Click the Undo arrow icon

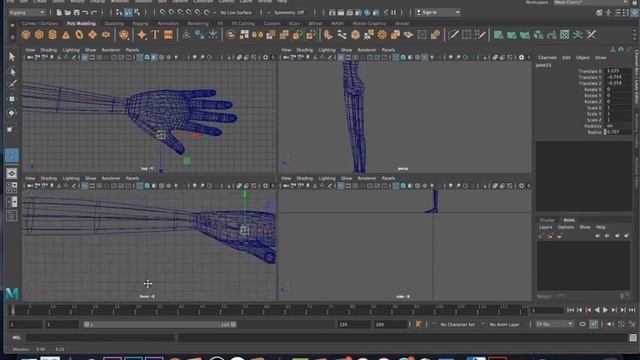85,13
